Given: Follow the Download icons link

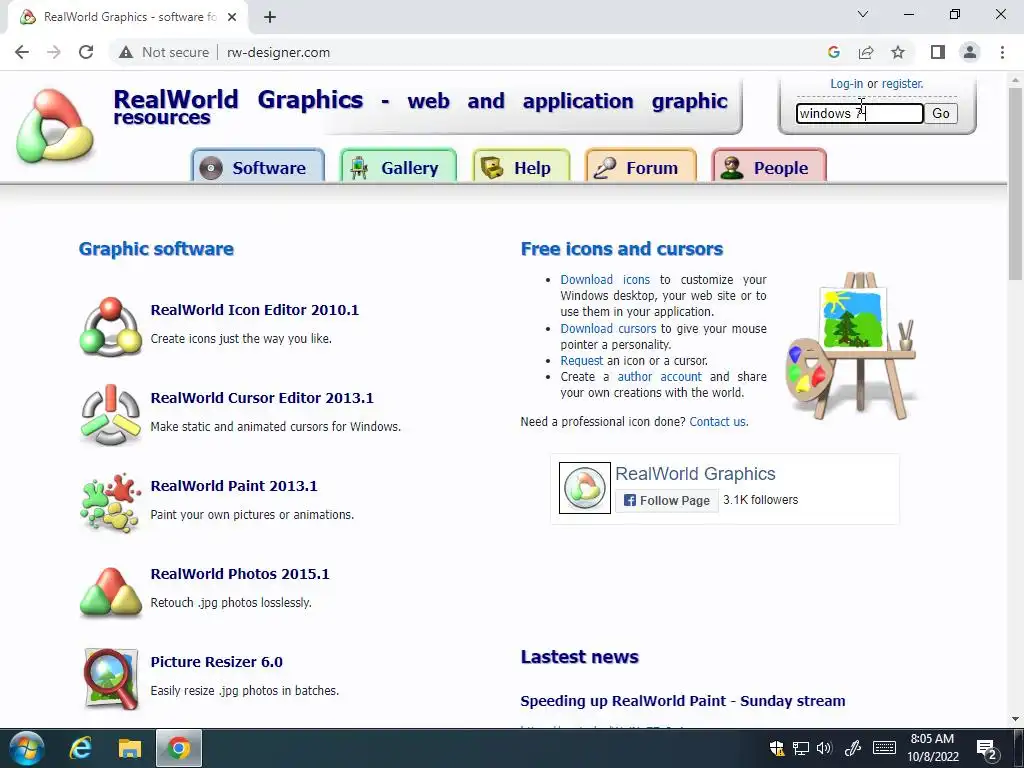Looking at the screenshot, I should [x=605, y=280].
